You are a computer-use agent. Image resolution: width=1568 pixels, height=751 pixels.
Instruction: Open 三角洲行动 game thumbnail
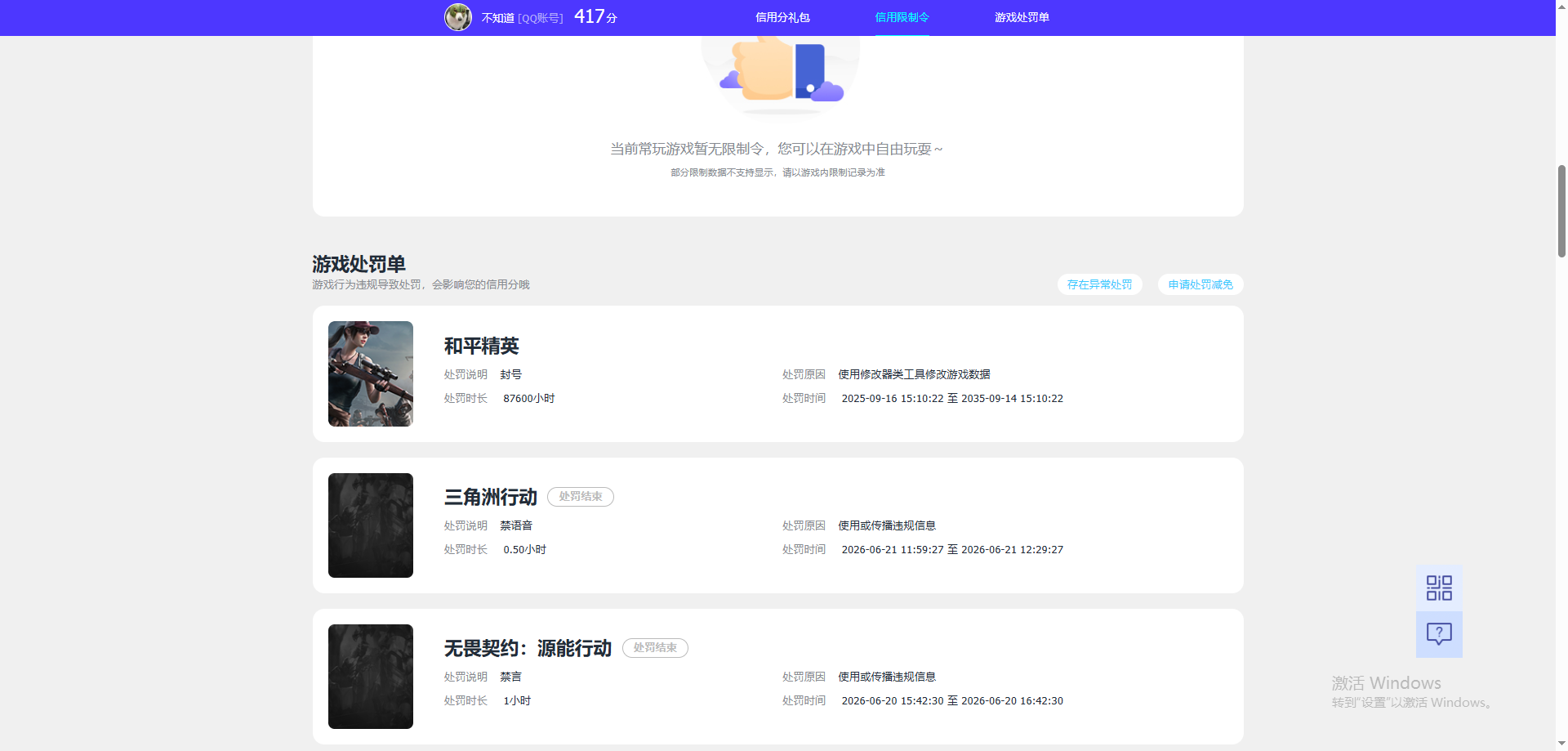(x=371, y=525)
